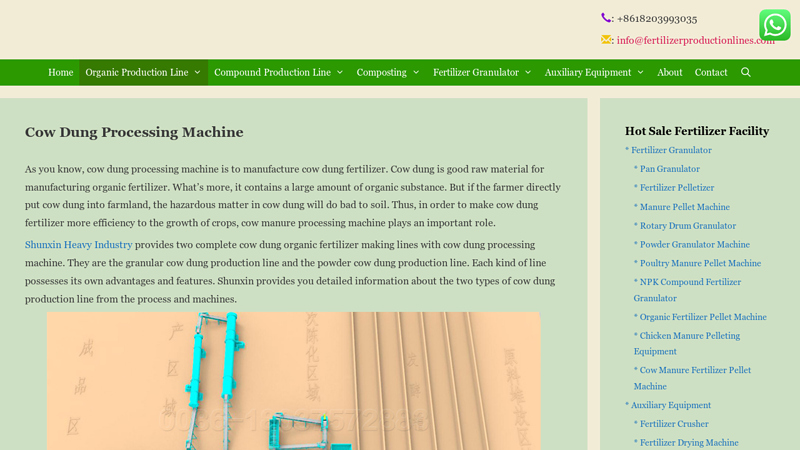Select Fertilizer Granulator in navigation bar
The height and width of the screenshot is (450, 800).
click(x=476, y=72)
